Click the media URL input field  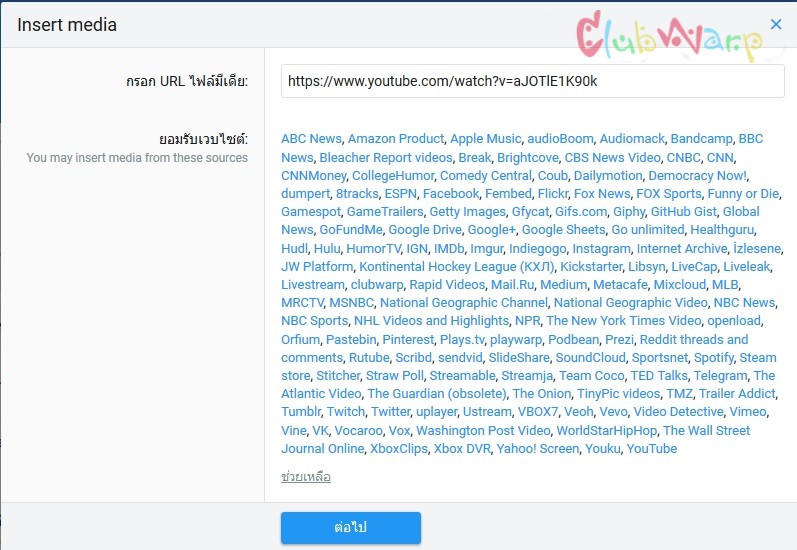coord(533,81)
